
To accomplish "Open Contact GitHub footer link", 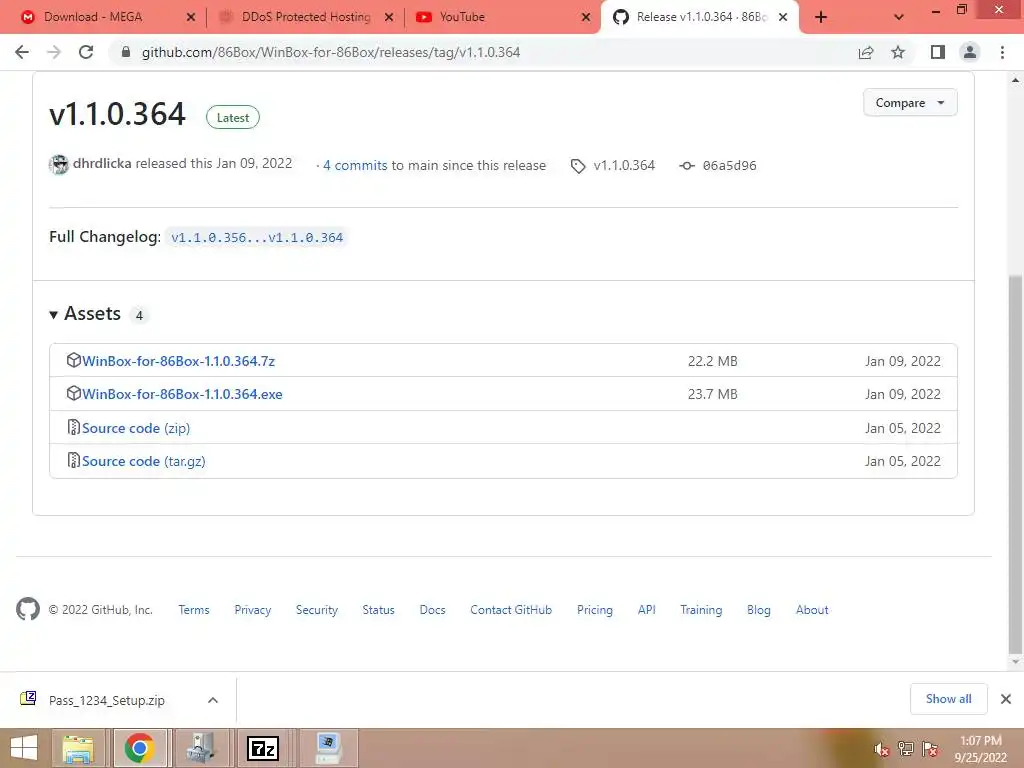I will (511, 610).
